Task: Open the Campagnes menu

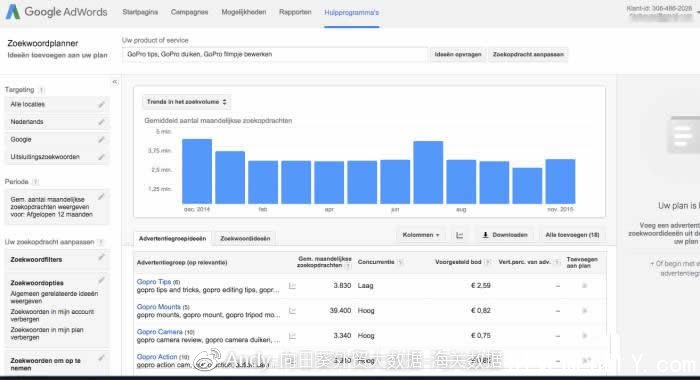Action: click(x=189, y=12)
